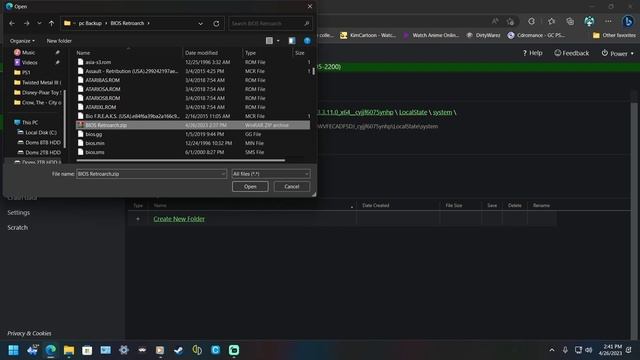The image size is (640, 360).
Task: Click the Create New Folder link
Action: tap(179, 219)
